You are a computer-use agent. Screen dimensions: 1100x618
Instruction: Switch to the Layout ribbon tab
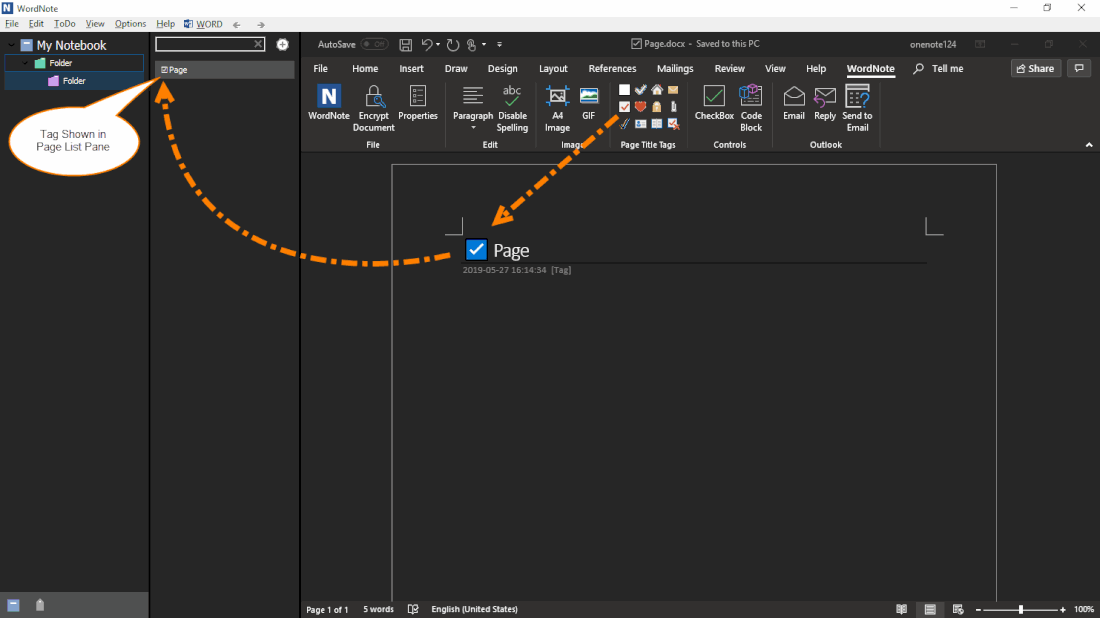click(x=553, y=68)
